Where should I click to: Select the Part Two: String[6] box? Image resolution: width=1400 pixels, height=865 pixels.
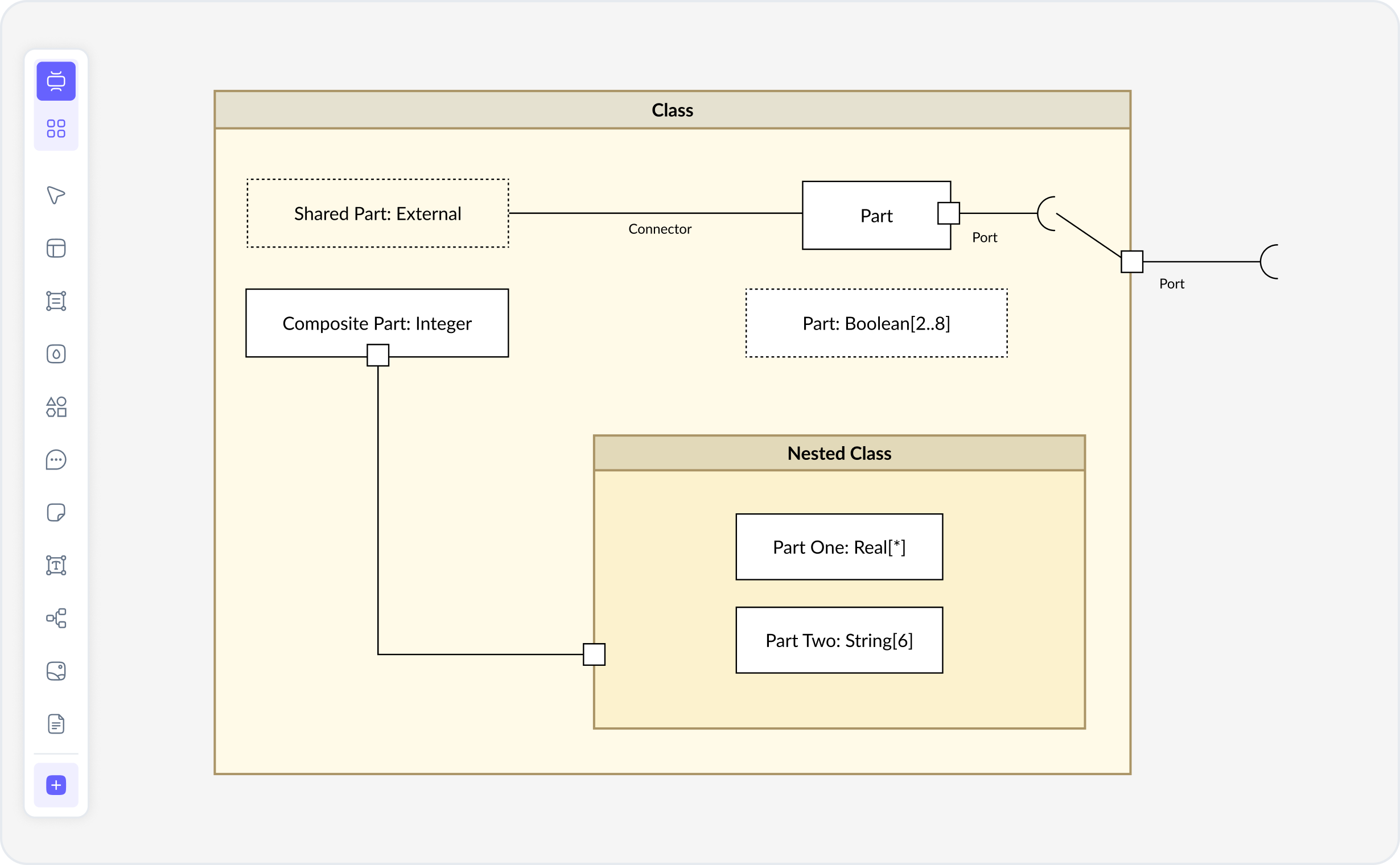[839, 640]
